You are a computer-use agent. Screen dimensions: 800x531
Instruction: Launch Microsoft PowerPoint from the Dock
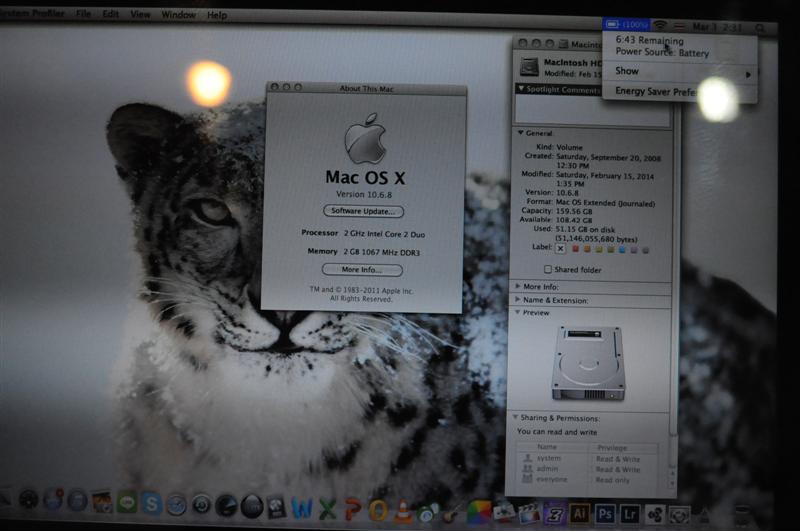point(353,509)
